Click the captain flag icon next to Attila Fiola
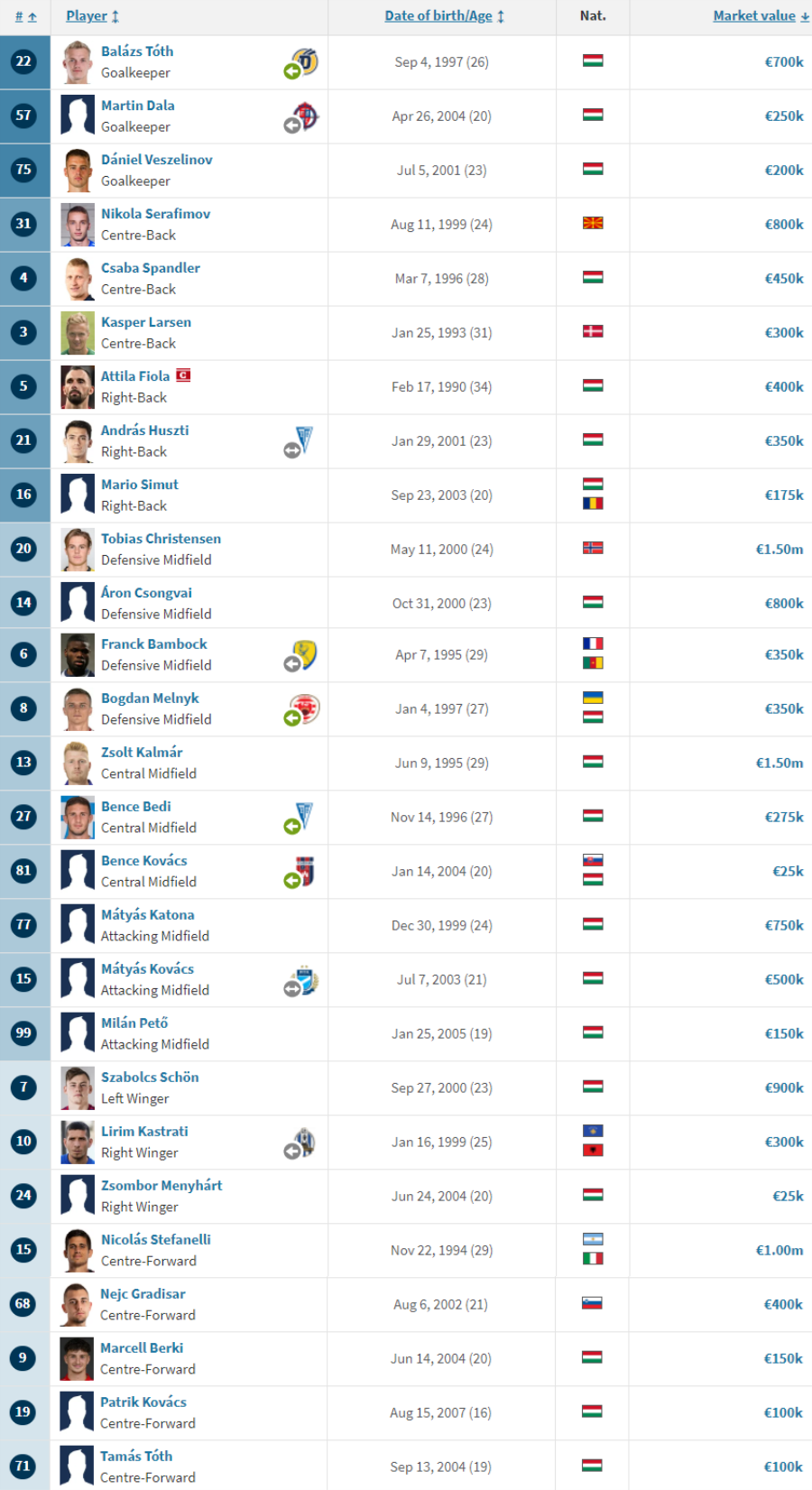The height and width of the screenshot is (1490, 812). pyautogui.click(x=183, y=375)
